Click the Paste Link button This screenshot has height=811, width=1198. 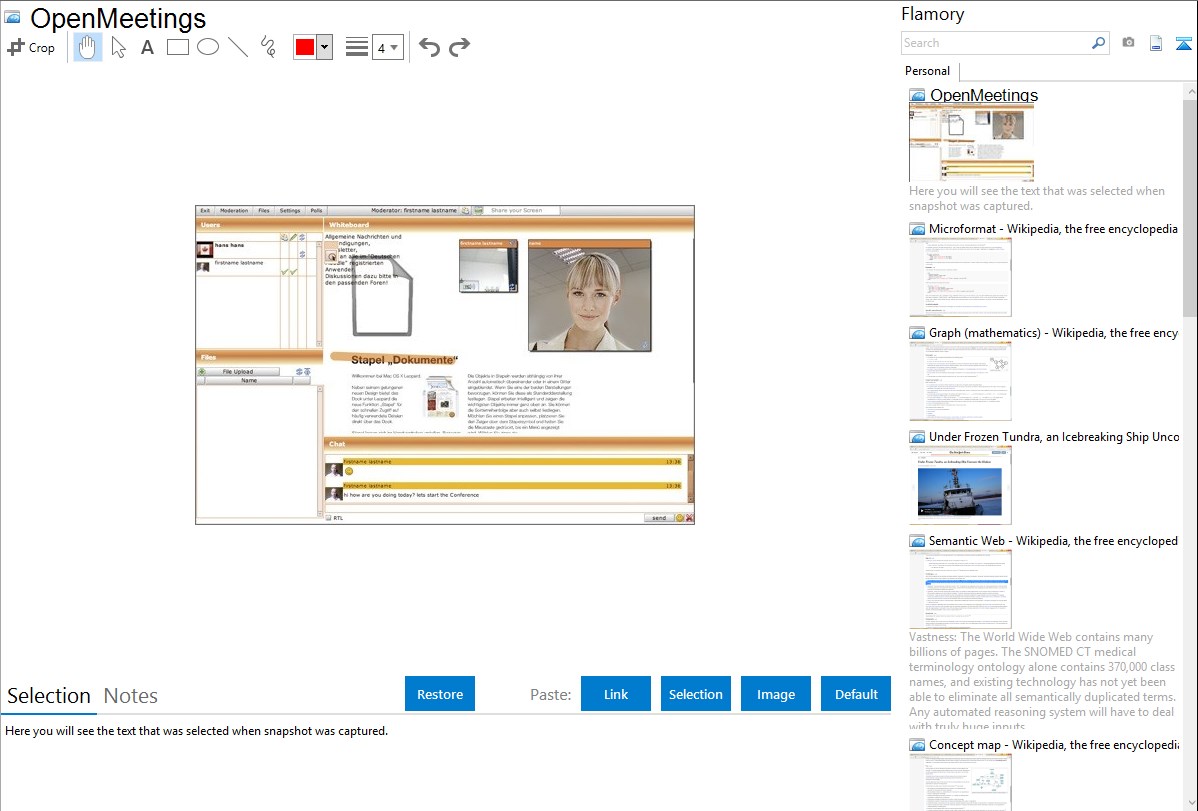coord(616,694)
